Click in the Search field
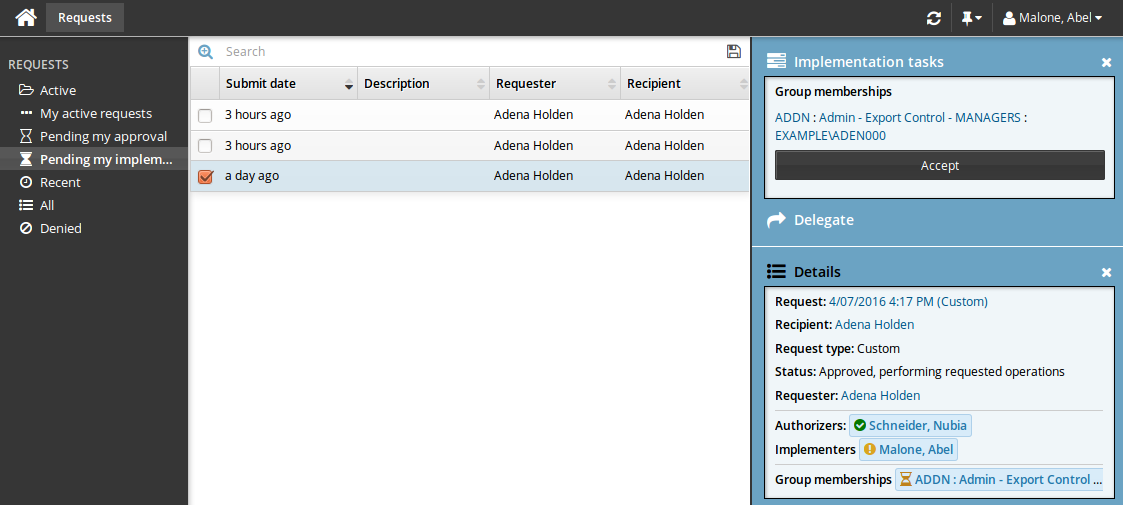Screen dimensions: 1123x505 pyautogui.click(x=470, y=52)
